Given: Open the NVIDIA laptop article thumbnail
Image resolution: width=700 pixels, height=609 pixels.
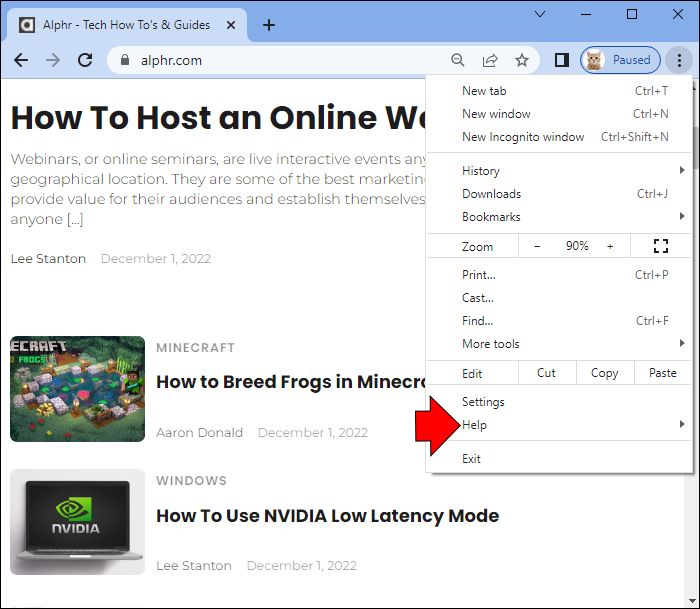Looking at the screenshot, I should pos(78,522).
